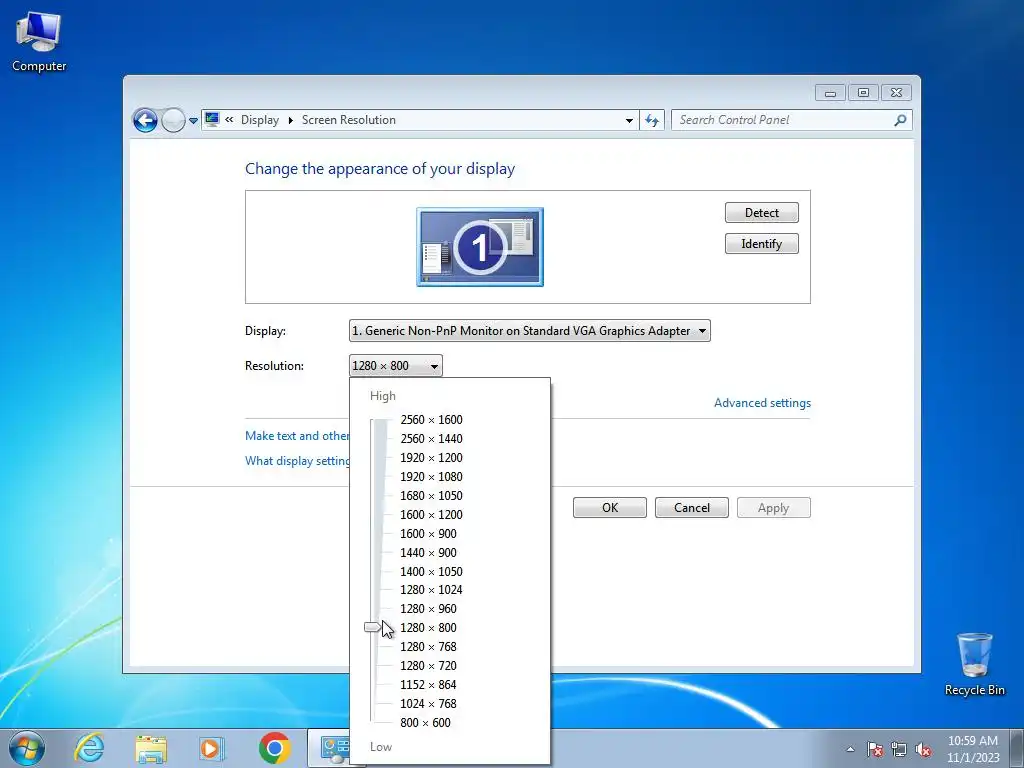Screen dimensions: 1024x768
Task: Click the taskbar clock showing 10:59 AM
Action: tap(972, 748)
